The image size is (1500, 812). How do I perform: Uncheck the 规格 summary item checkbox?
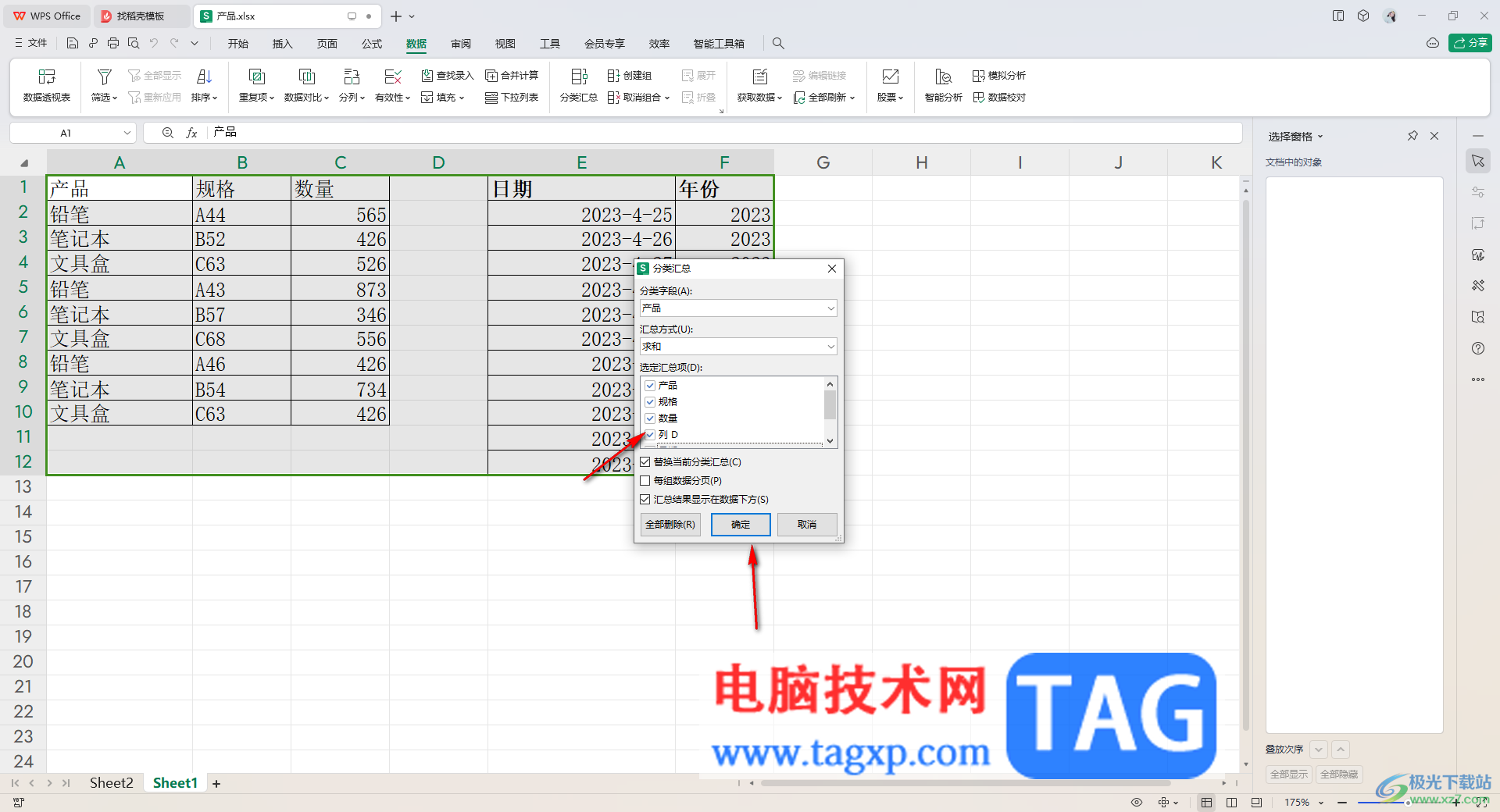(650, 402)
